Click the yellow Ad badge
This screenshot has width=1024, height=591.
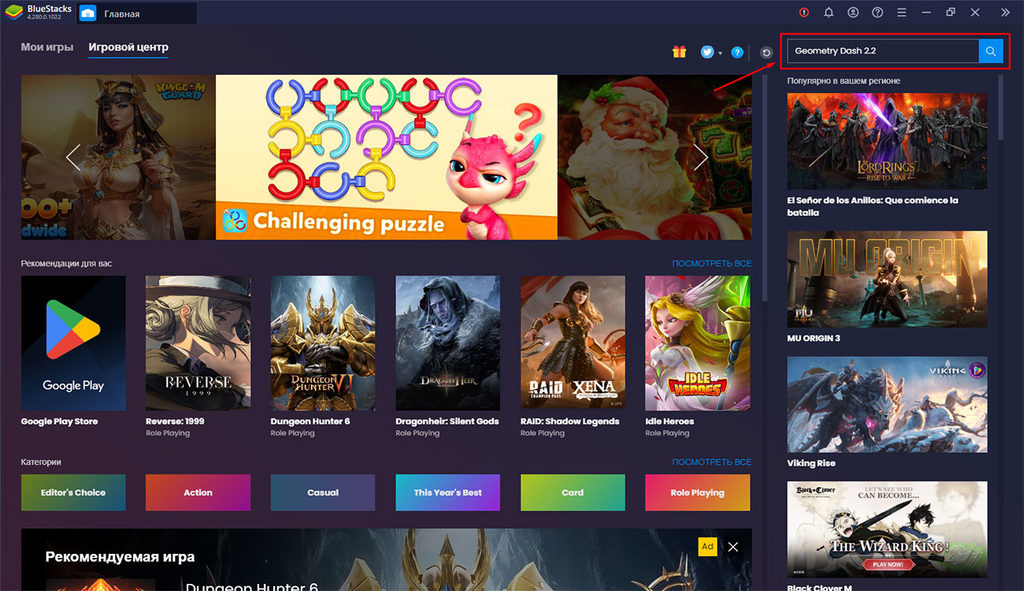(x=707, y=547)
